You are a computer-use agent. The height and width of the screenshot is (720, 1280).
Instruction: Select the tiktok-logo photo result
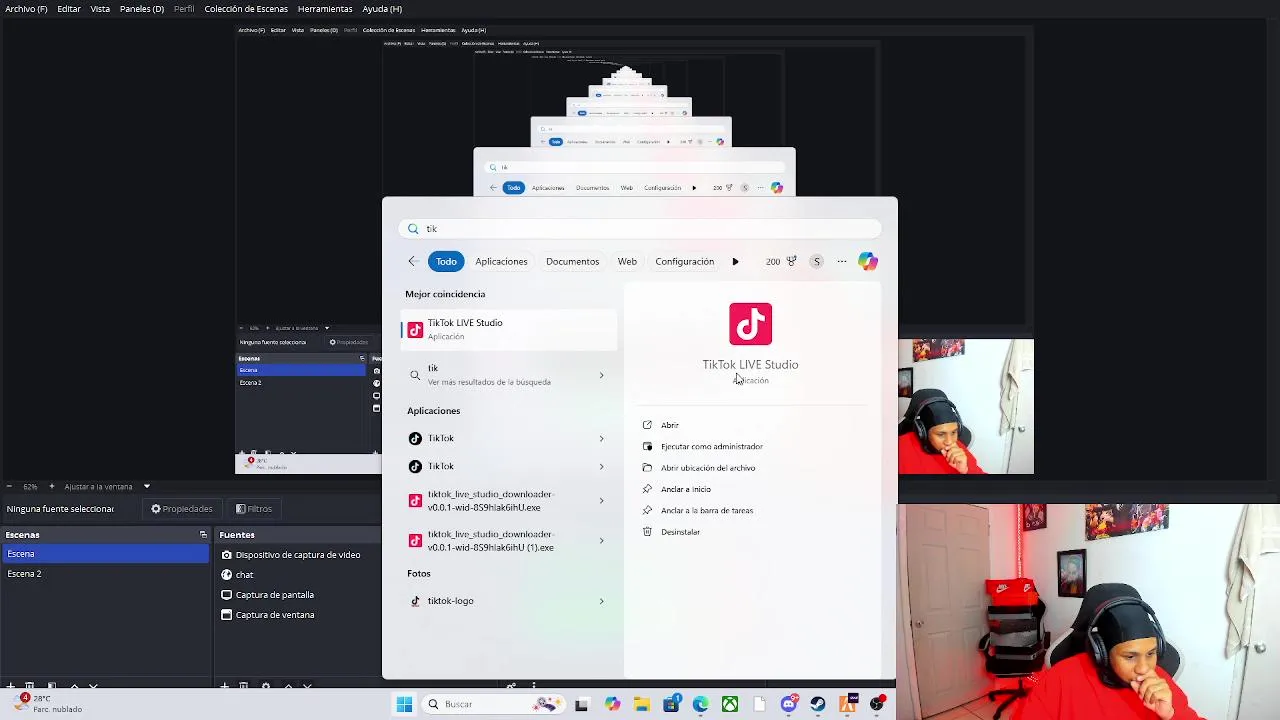[509, 601]
